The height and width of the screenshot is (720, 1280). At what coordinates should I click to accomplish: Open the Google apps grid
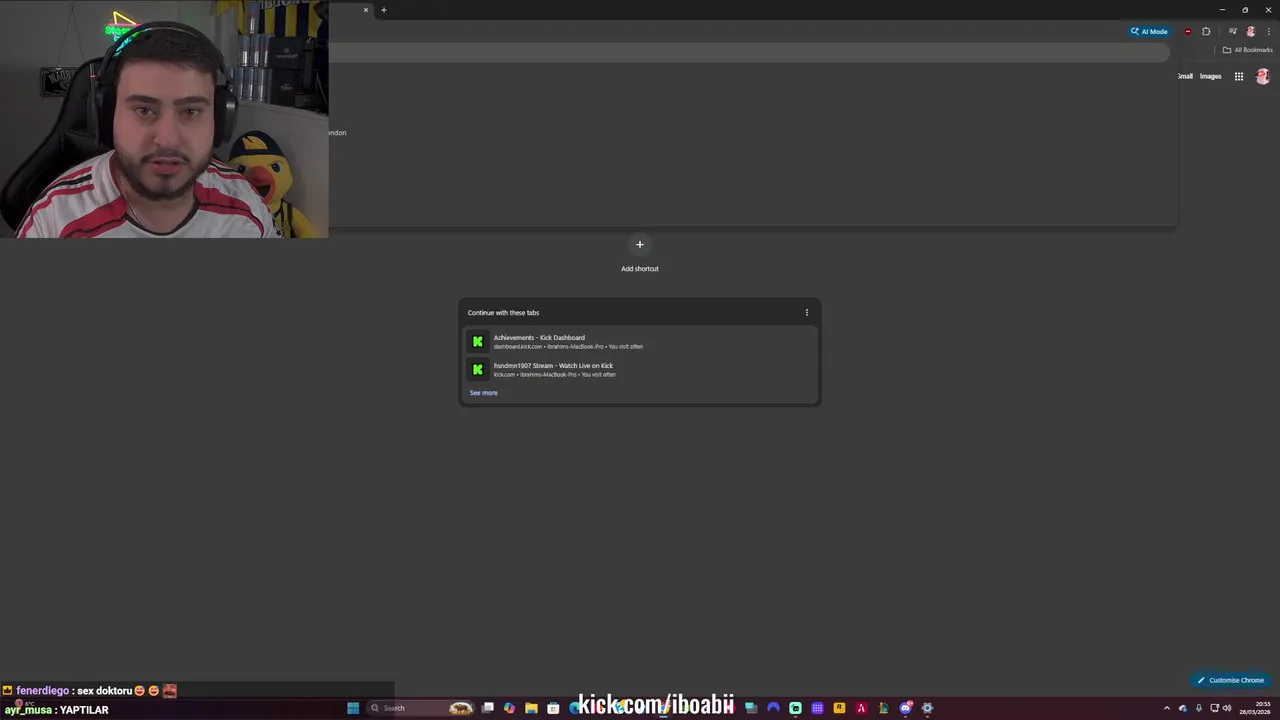1238,76
